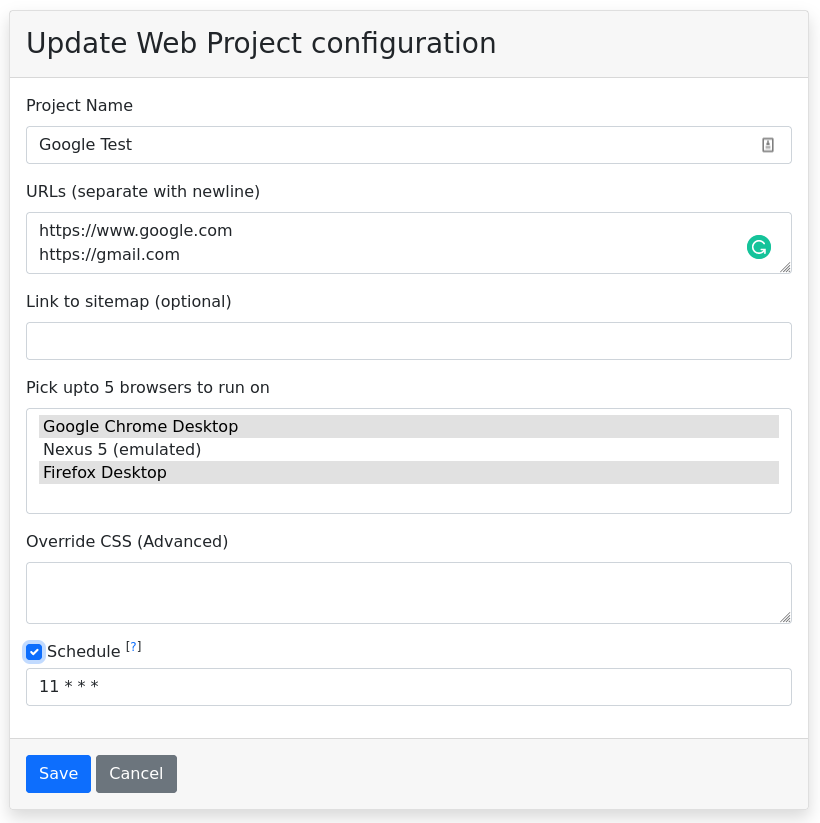This screenshot has width=820, height=823.
Task: Click the "Pick upto 5 browsers" label
Action: point(147,388)
